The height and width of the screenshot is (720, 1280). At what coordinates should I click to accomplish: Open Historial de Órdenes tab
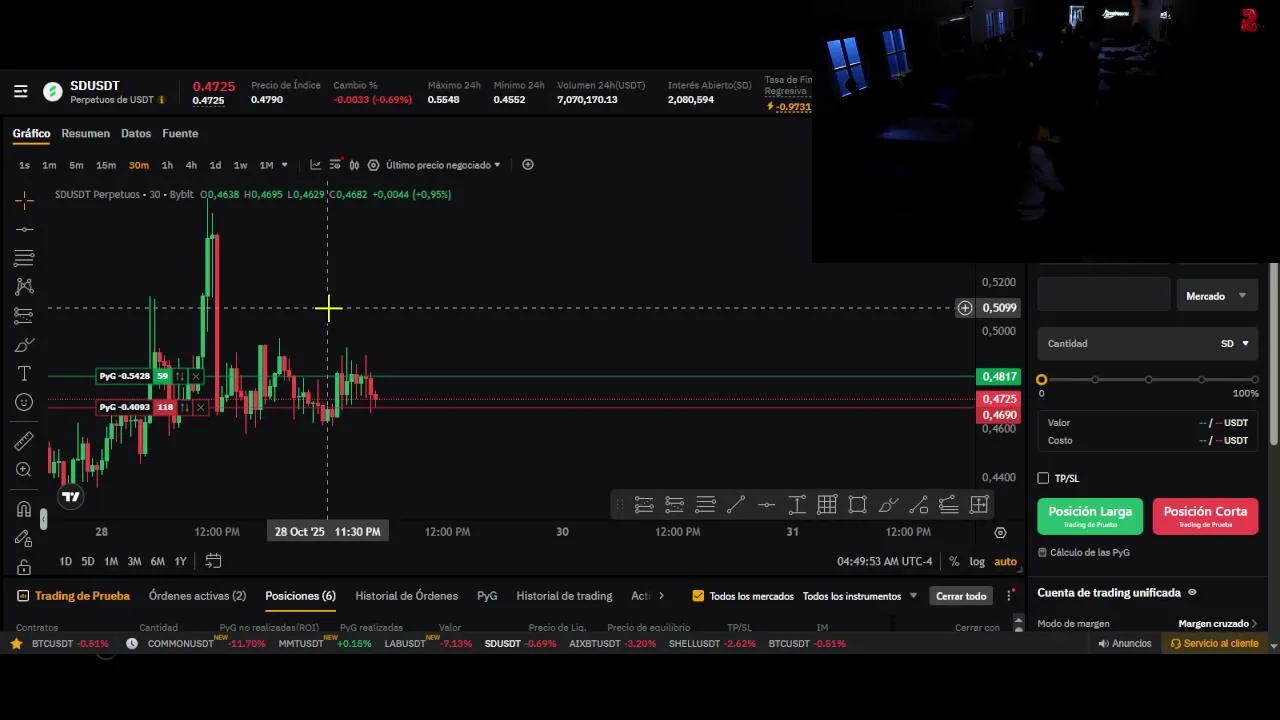click(x=406, y=596)
